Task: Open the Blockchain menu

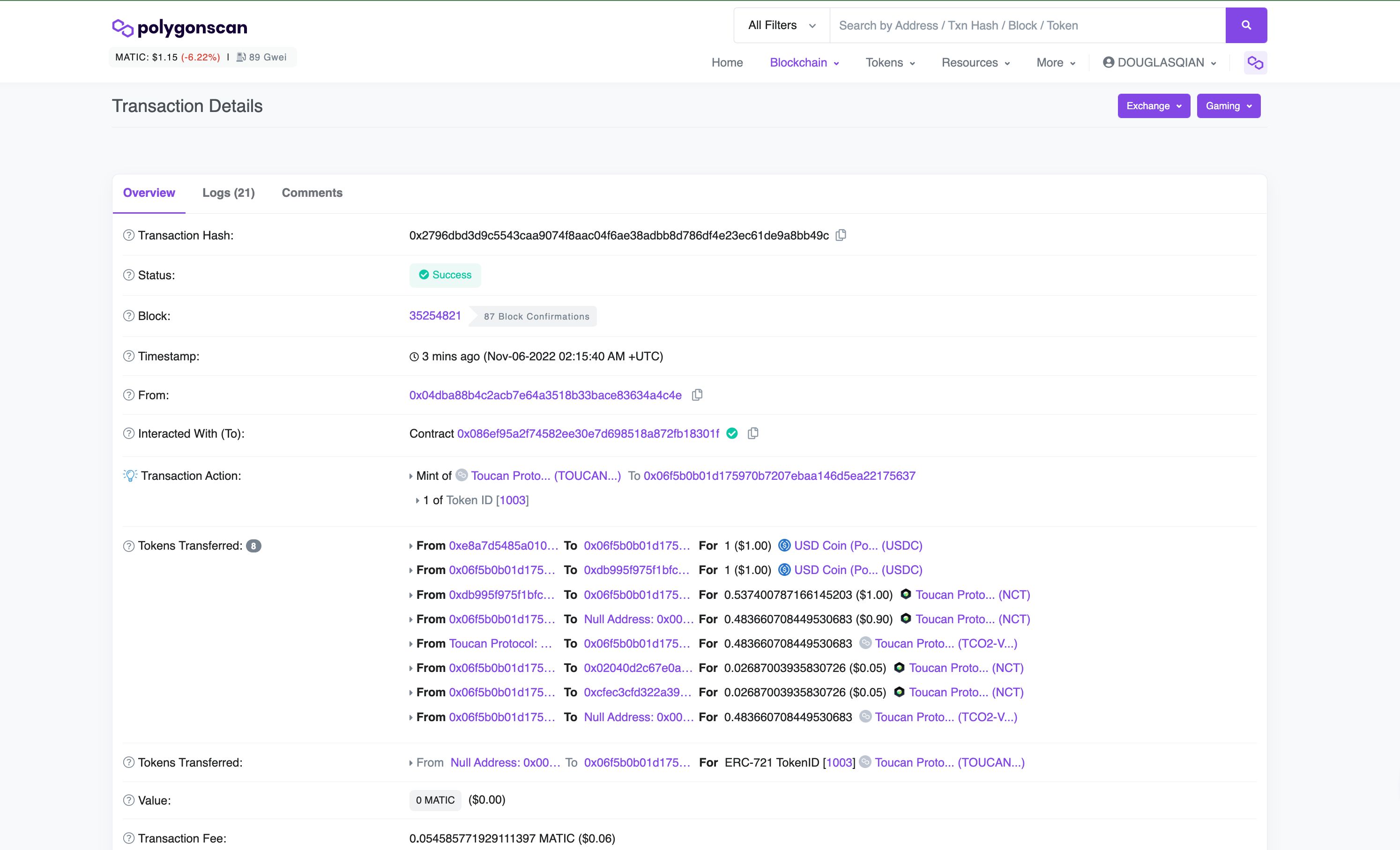Action: (804, 62)
